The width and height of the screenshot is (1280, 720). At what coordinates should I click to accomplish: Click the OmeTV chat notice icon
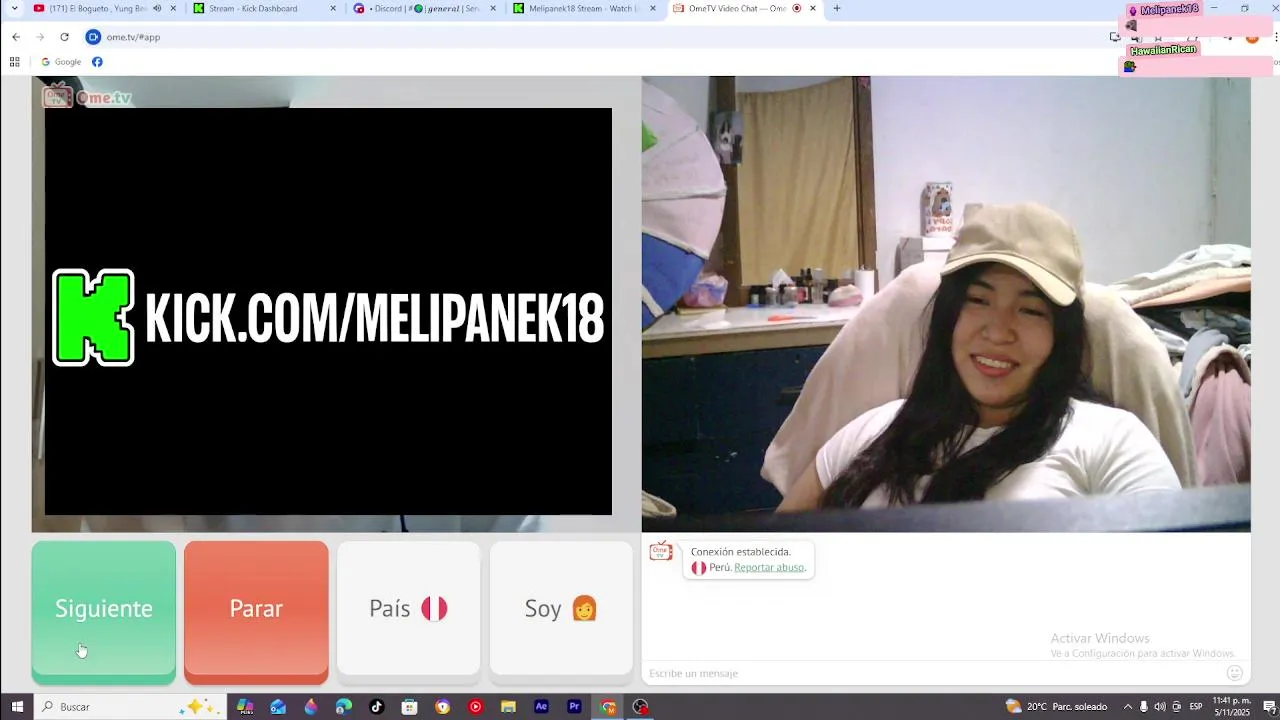click(661, 552)
